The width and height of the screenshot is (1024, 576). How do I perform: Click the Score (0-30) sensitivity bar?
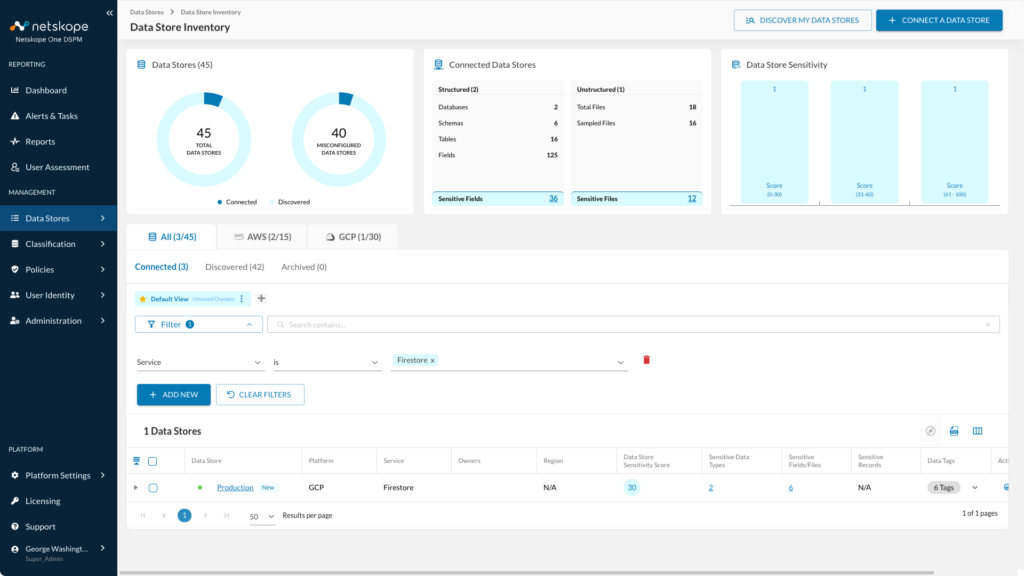click(775, 142)
